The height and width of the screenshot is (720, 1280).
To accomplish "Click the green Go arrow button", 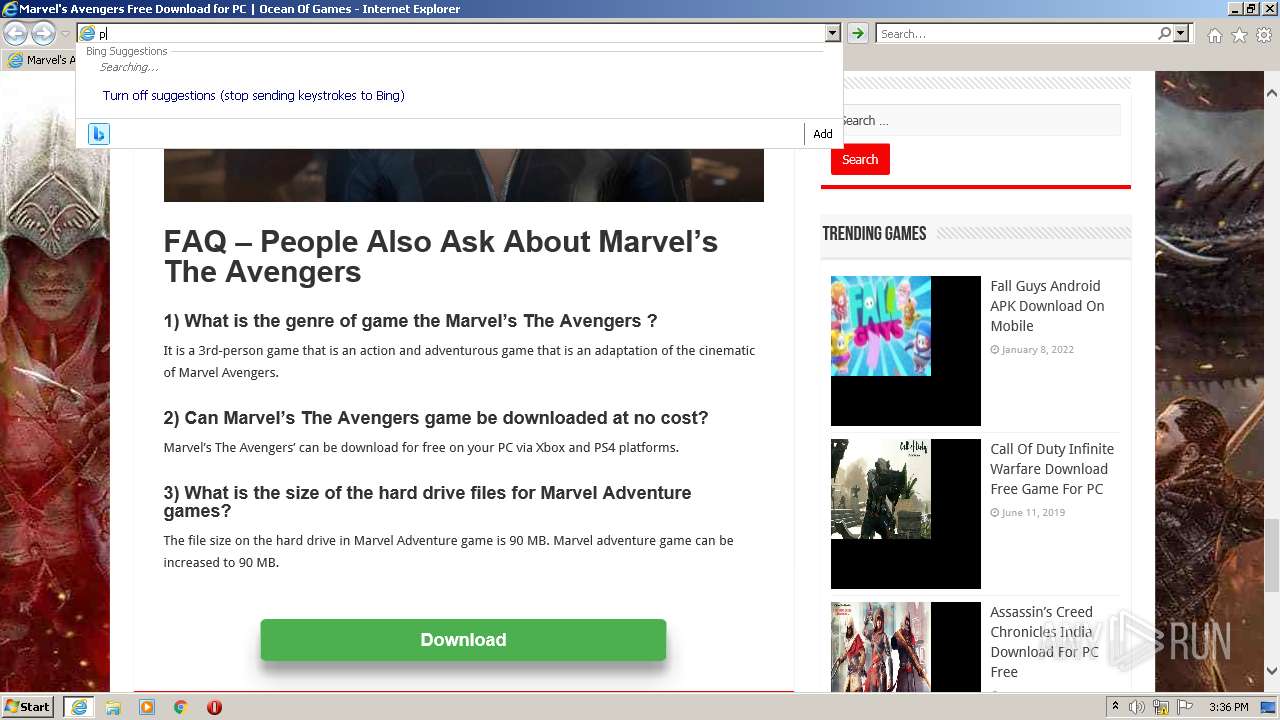I will pyautogui.click(x=857, y=34).
